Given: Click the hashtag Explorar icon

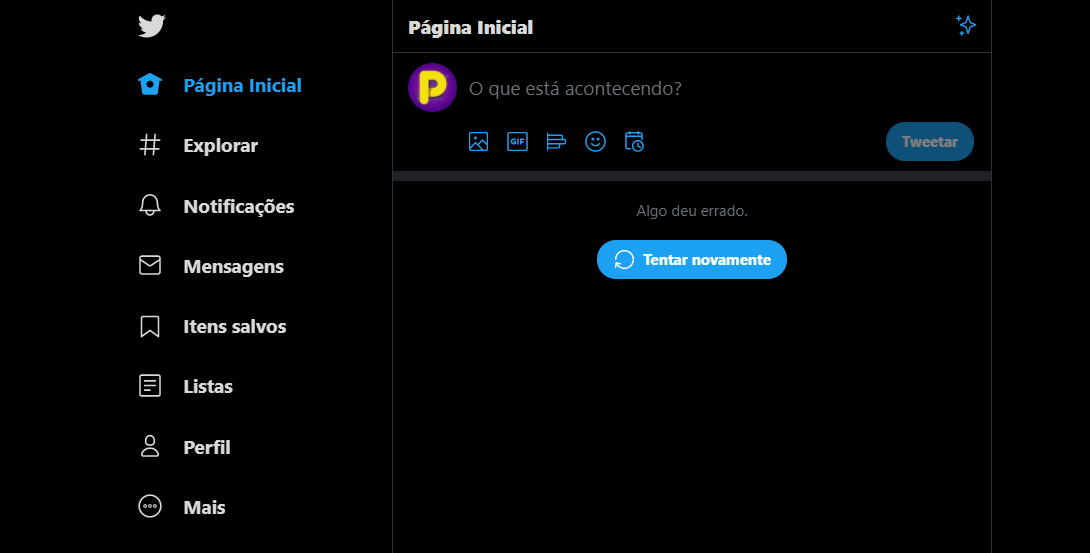Looking at the screenshot, I should click(x=150, y=145).
